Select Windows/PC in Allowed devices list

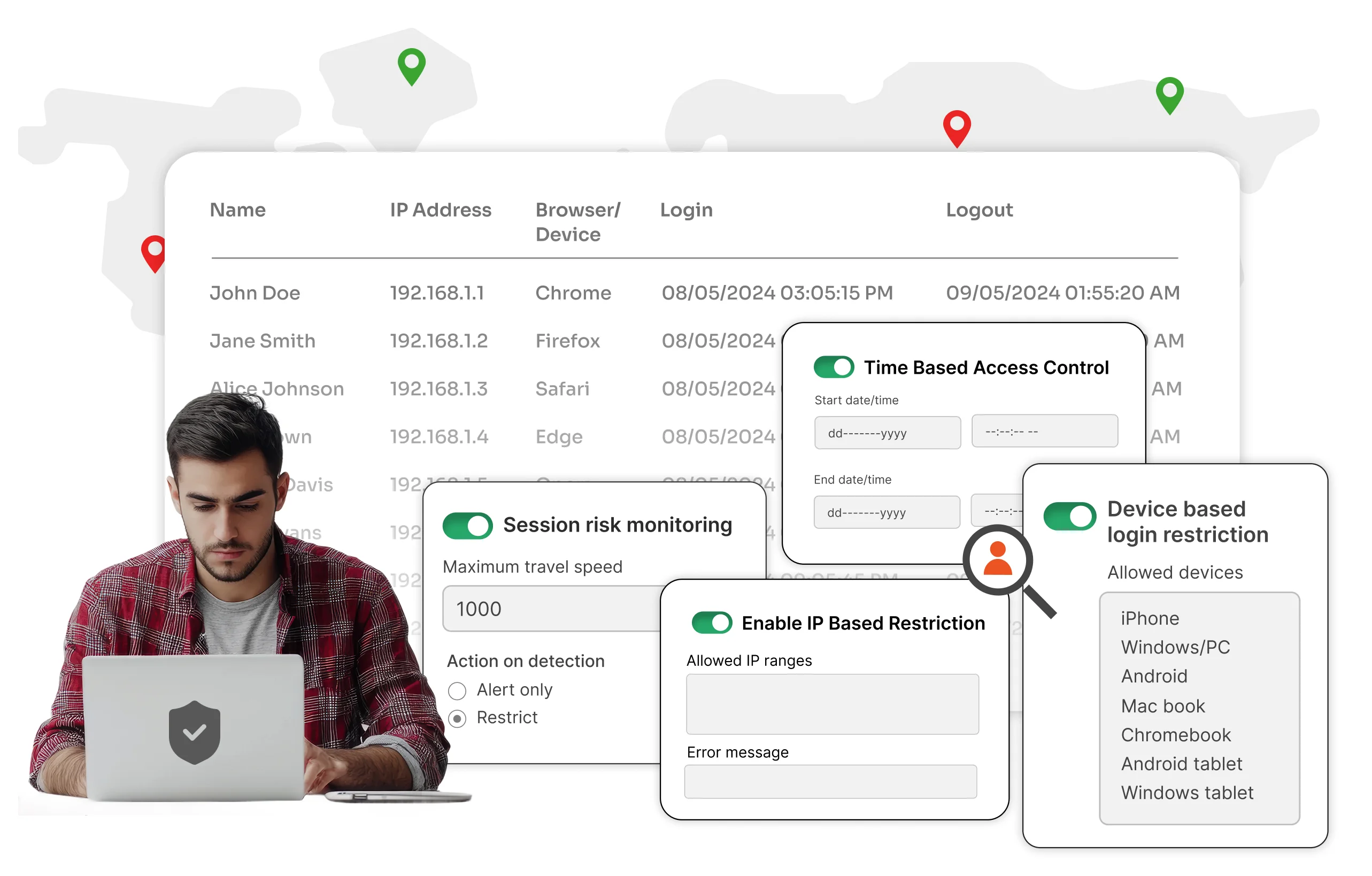tap(1175, 648)
